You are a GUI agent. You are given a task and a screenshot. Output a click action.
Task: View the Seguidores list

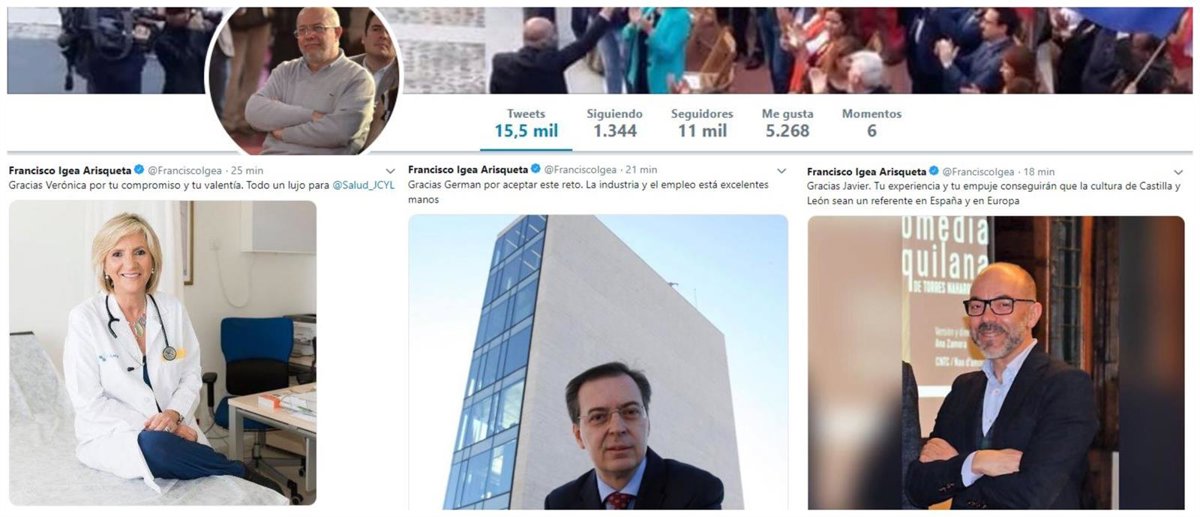pyautogui.click(x=702, y=123)
